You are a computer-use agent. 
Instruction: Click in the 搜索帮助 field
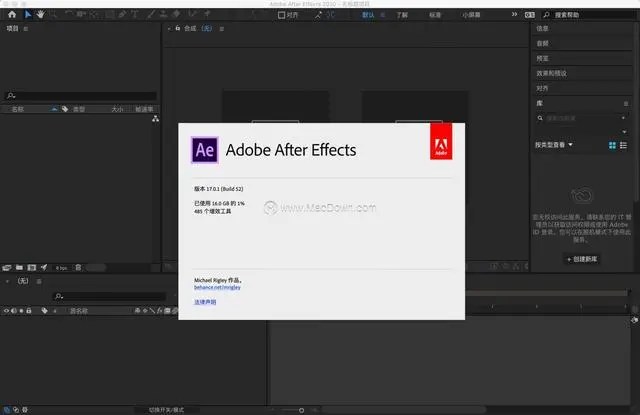pos(589,15)
